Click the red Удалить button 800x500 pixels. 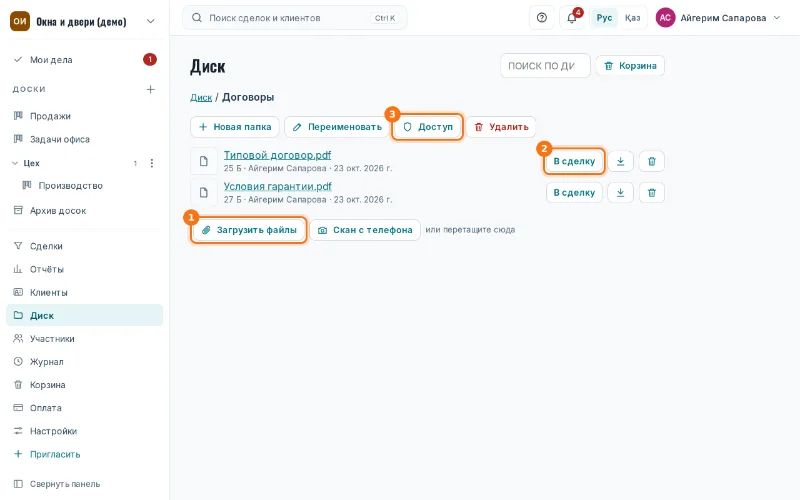click(501, 127)
